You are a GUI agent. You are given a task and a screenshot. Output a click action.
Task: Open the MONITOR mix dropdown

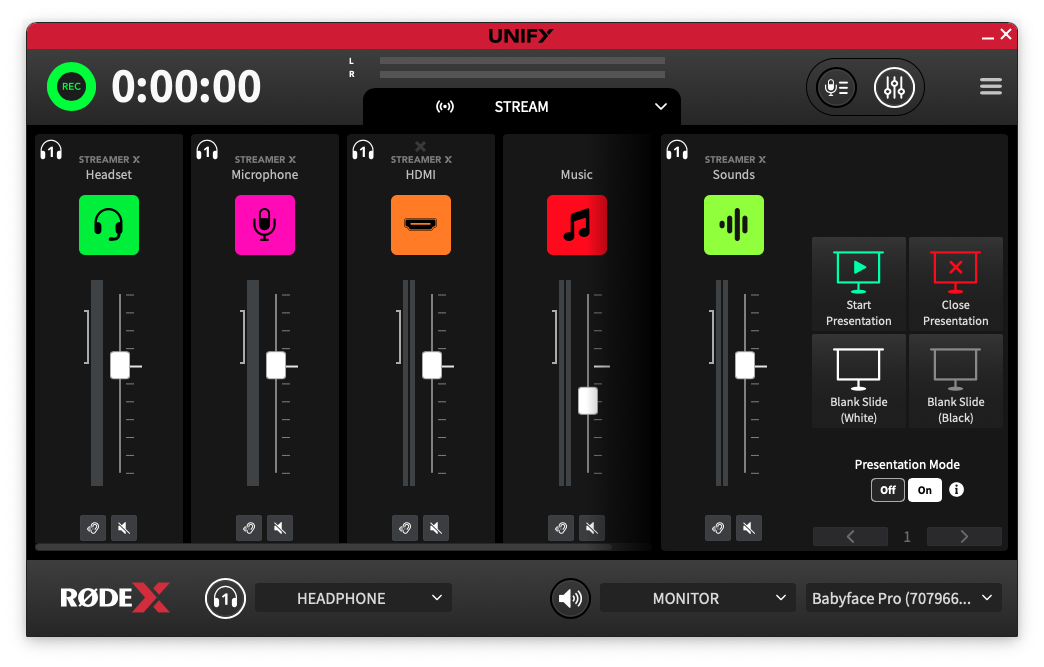pyautogui.click(x=698, y=598)
